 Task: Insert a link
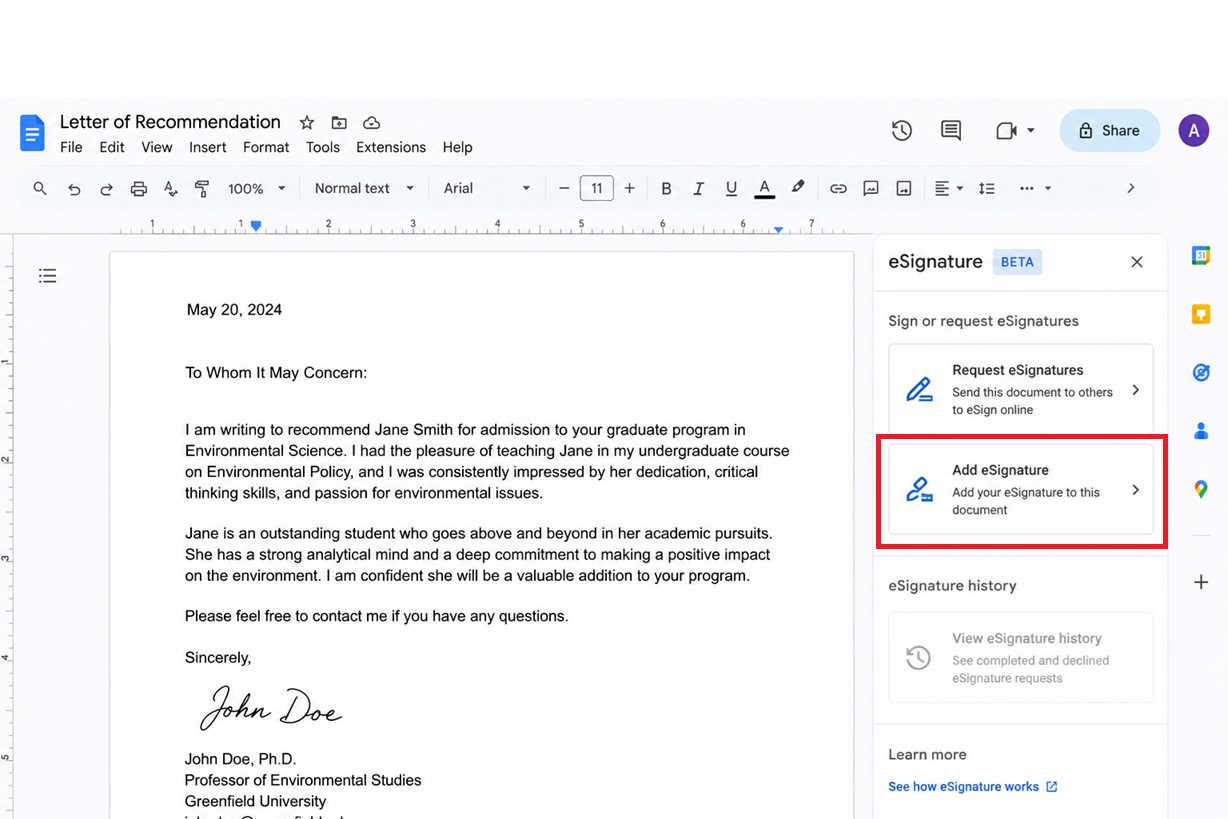[838, 188]
